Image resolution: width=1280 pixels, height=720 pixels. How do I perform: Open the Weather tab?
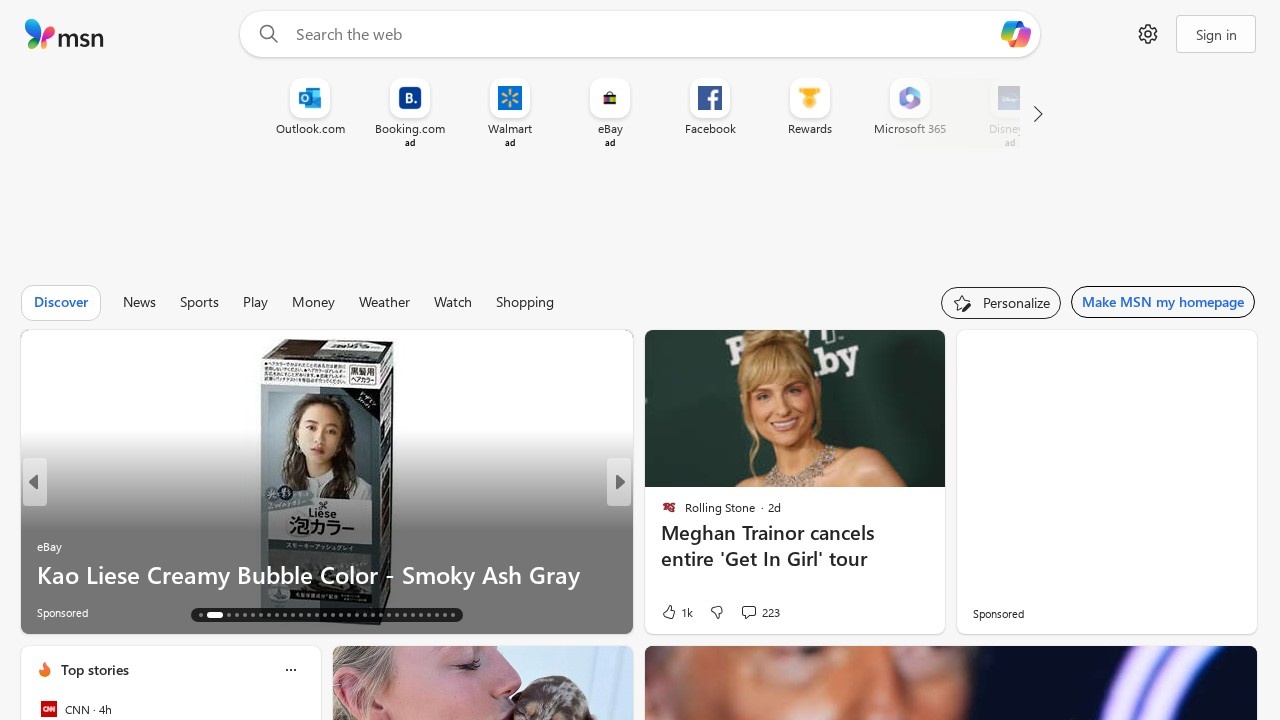click(384, 302)
